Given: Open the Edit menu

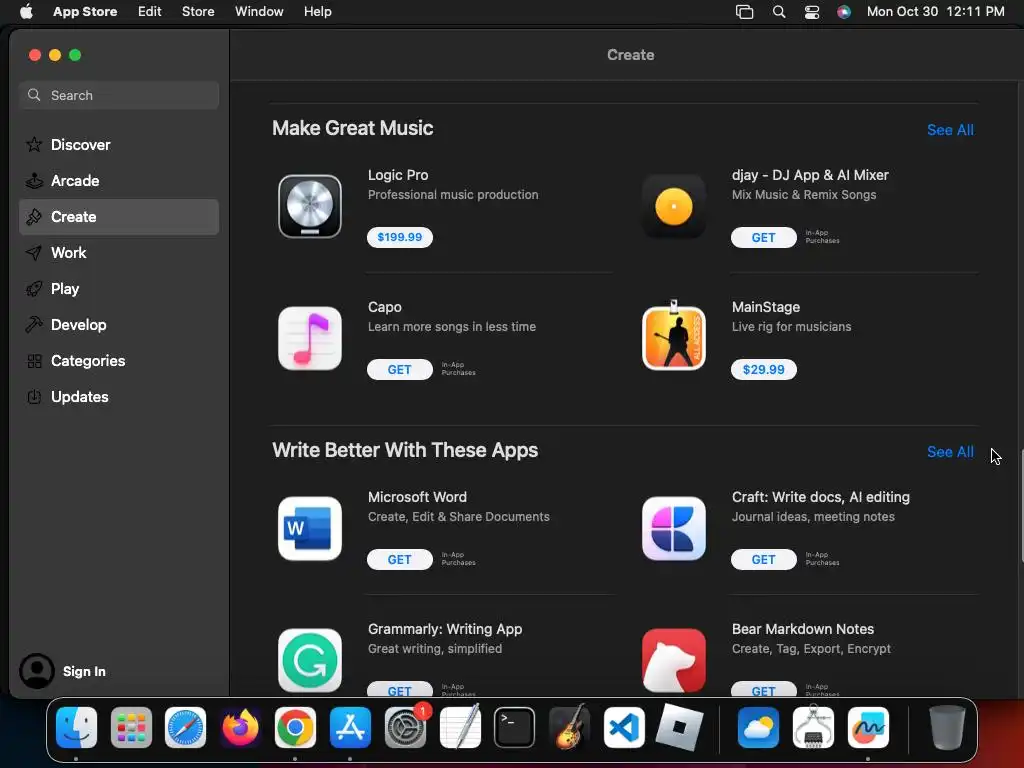Looking at the screenshot, I should tap(150, 12).
